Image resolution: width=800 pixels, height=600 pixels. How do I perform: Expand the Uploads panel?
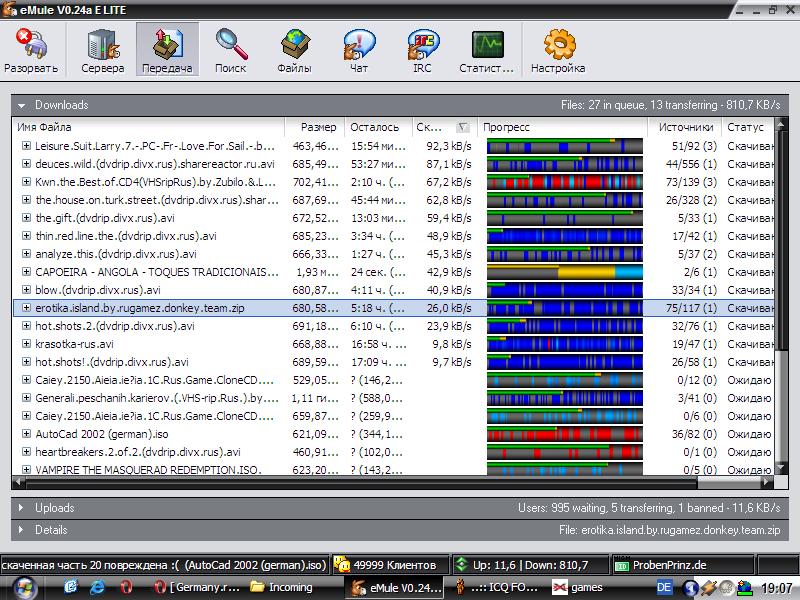click(x=21, y=508)
